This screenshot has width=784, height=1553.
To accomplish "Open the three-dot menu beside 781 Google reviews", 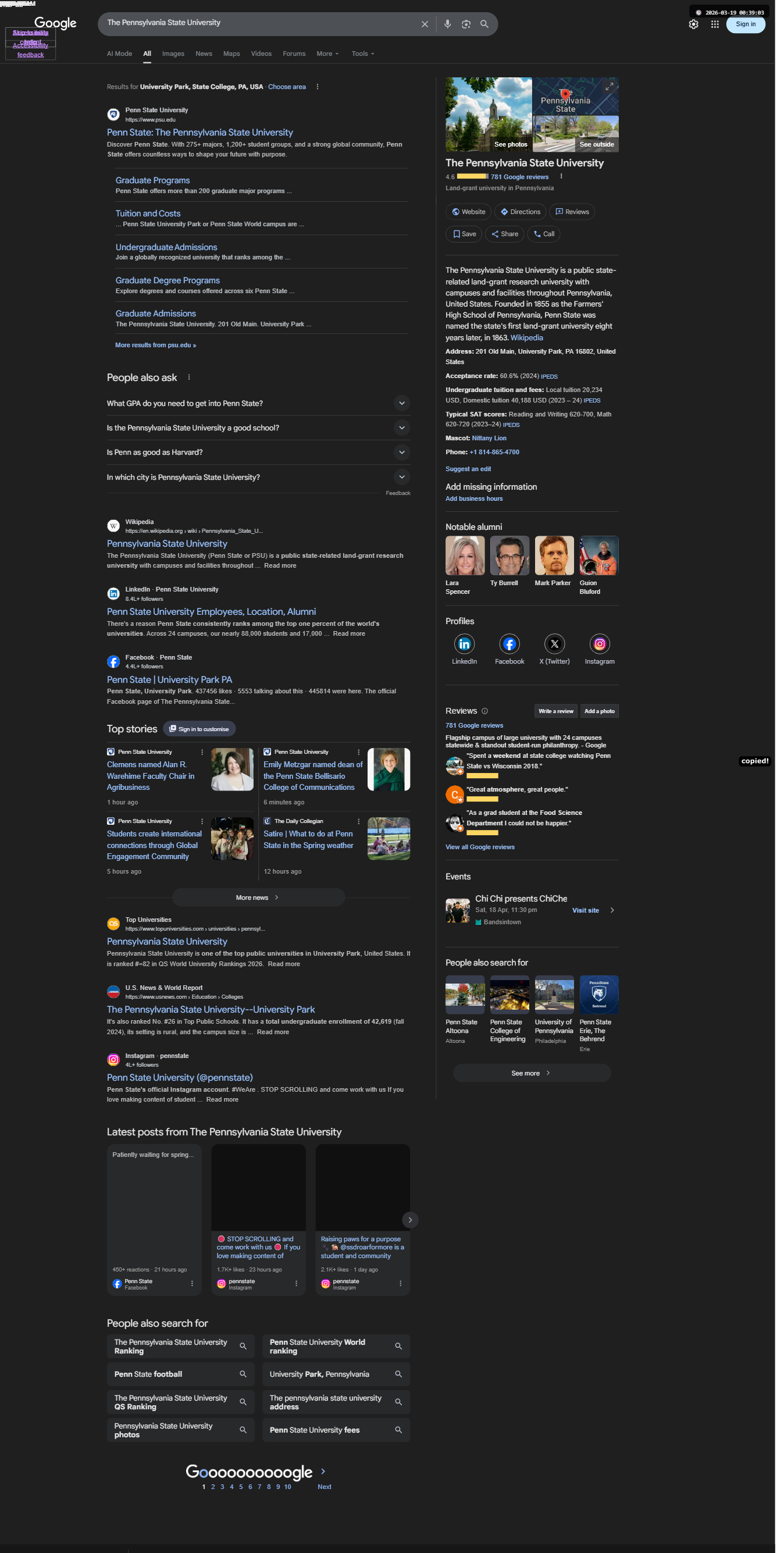I will coord(561,176).
